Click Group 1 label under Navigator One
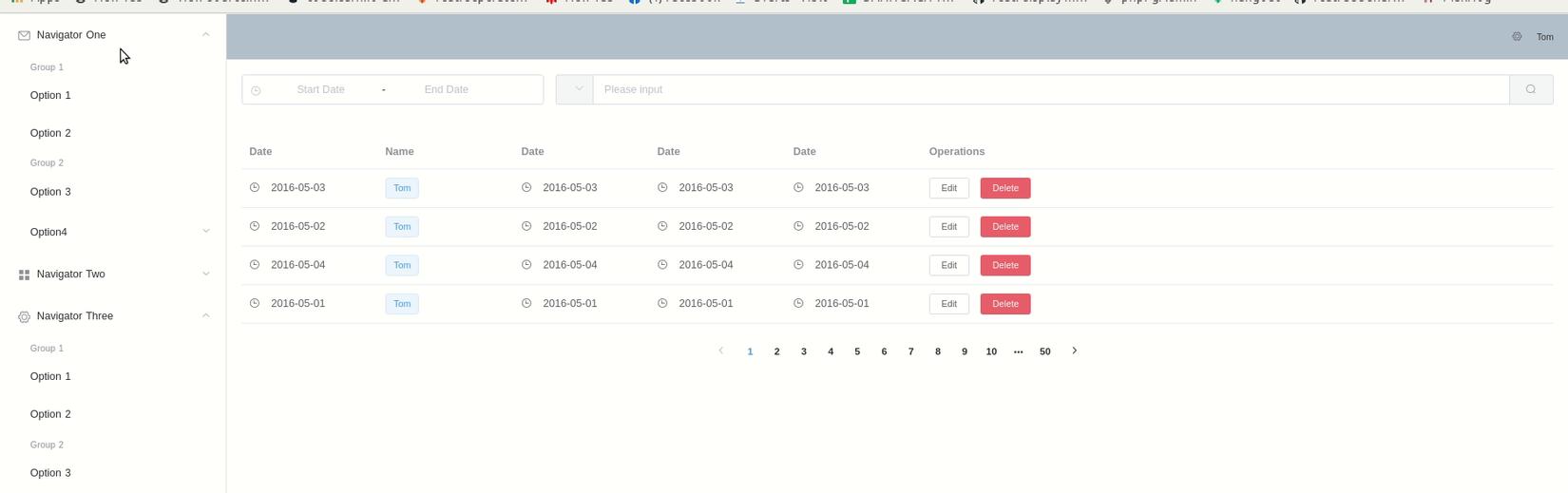Screen dimensions: 1568x493 [47, 67]
